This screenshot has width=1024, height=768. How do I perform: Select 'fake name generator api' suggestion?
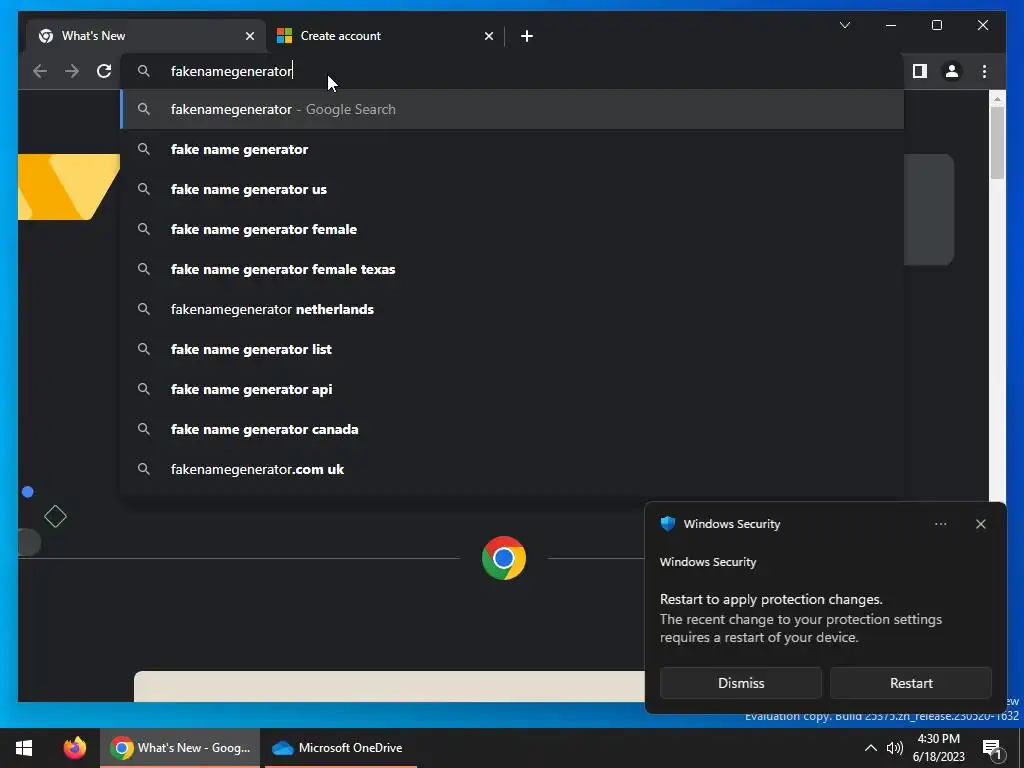tap(513, 389)
